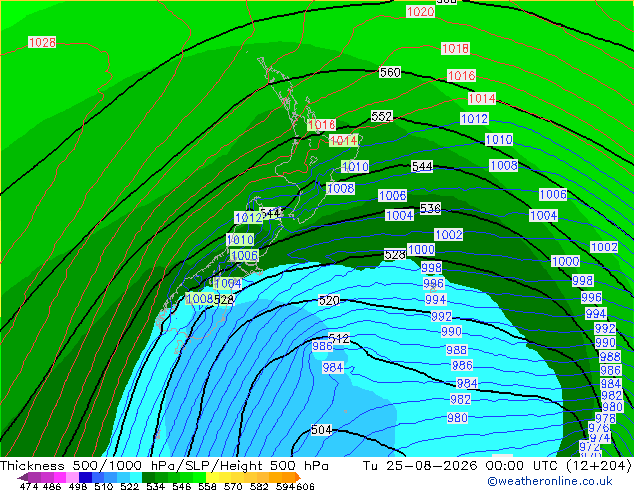Viewport: 634px width, 490px height.
Task: Click the black 504 contour label
Action: click(x=321, y=430)
